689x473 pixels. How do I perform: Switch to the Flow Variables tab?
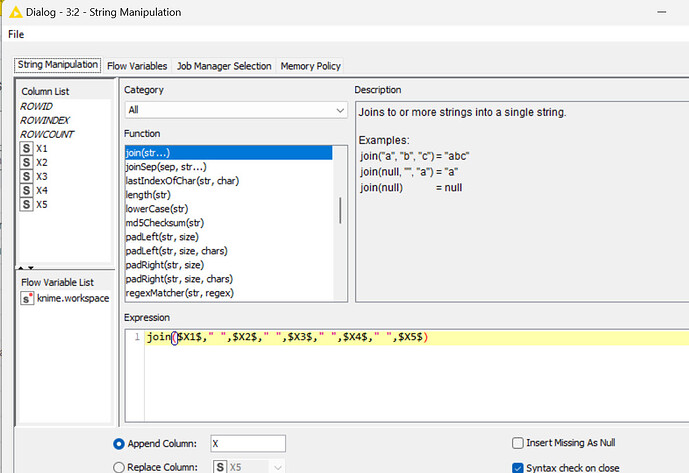(x=137, y=66)
